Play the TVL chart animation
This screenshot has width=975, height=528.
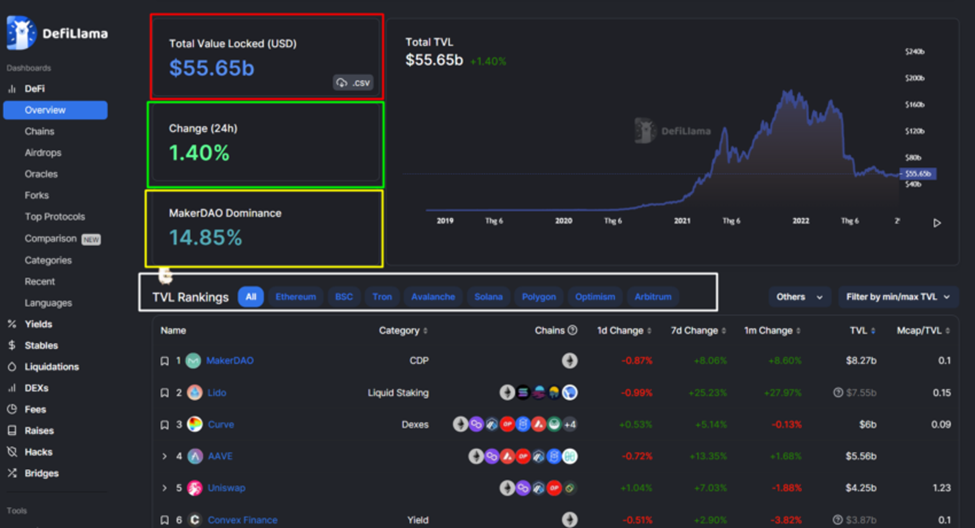(x=937, y=223)
